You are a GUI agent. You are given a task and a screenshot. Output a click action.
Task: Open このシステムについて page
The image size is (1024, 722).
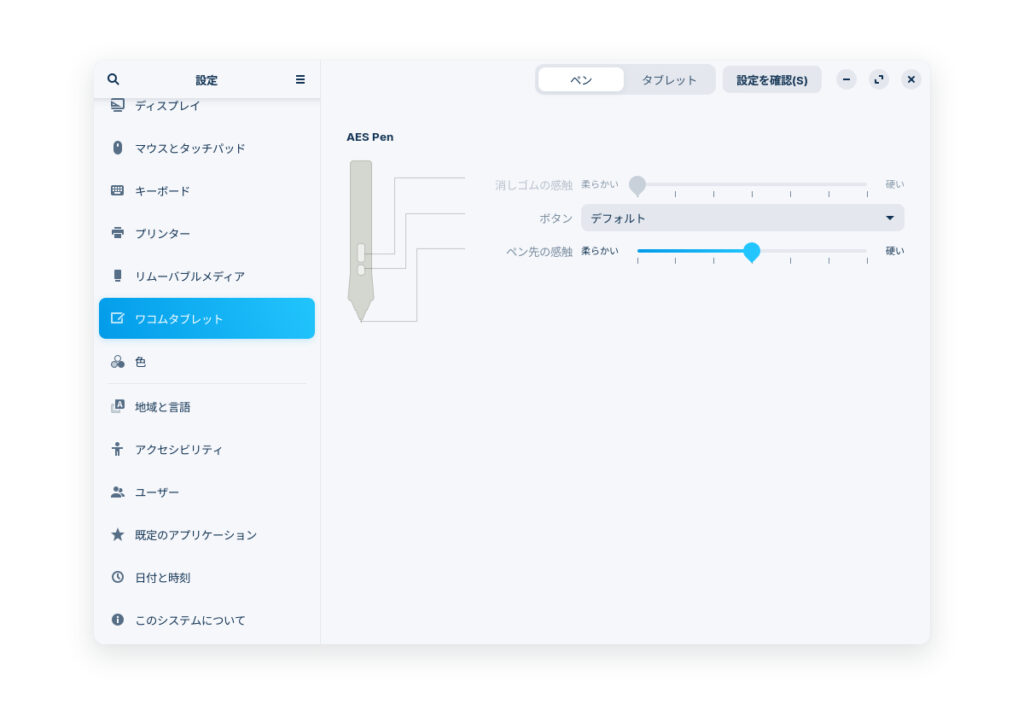[206, 620]
